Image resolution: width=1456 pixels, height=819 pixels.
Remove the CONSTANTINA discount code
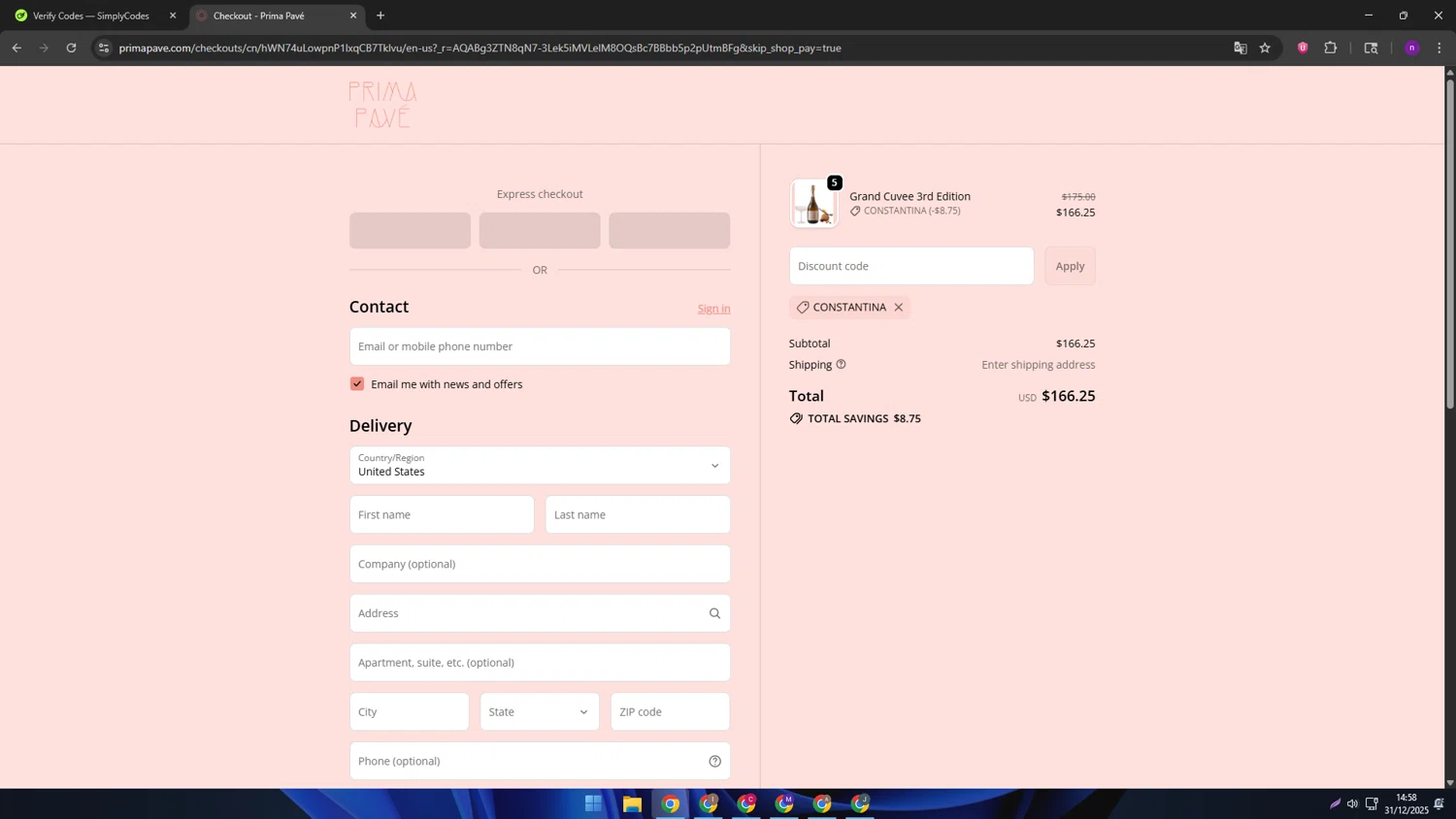pyautogui.click(x=899, y=308)
